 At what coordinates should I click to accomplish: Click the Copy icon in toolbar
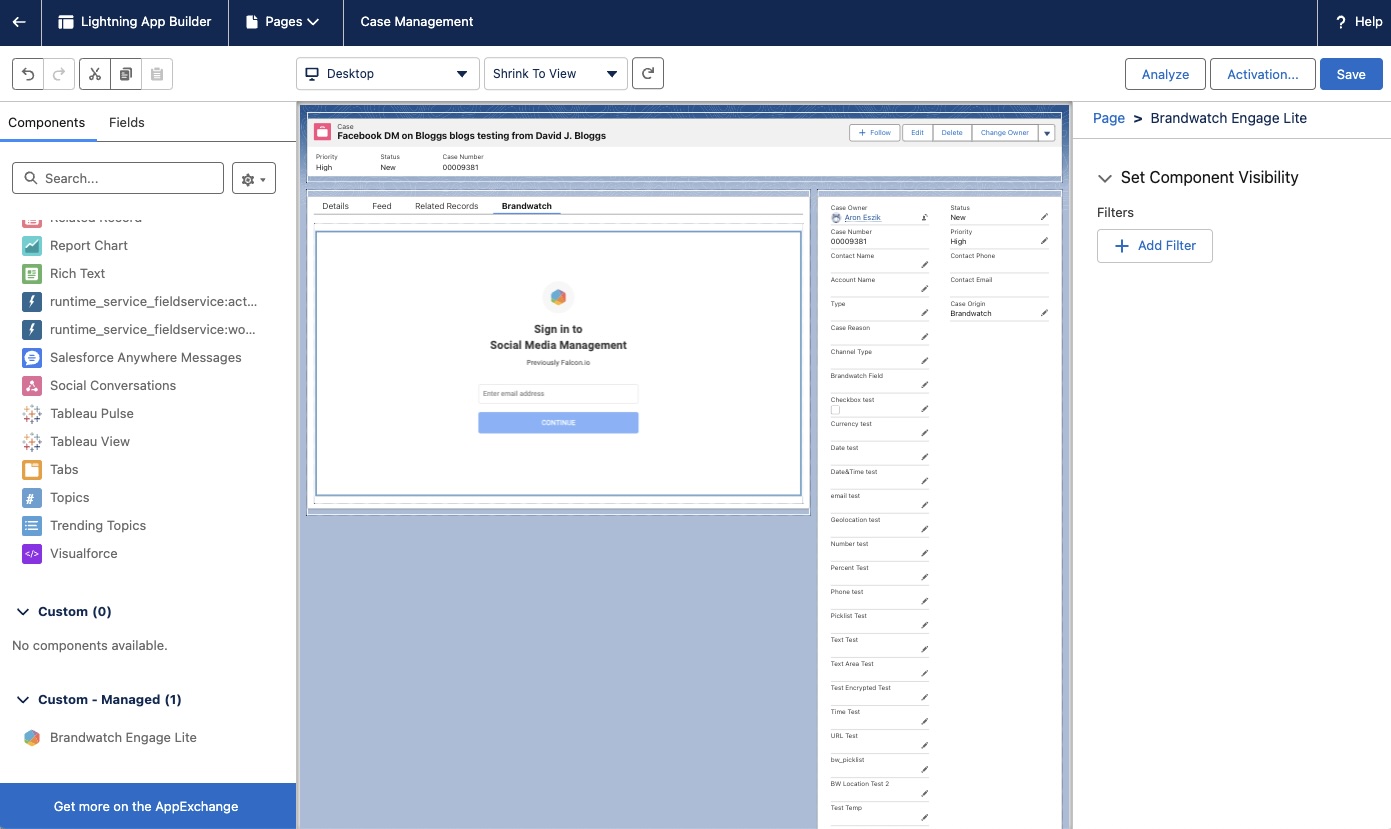point(126,74)
